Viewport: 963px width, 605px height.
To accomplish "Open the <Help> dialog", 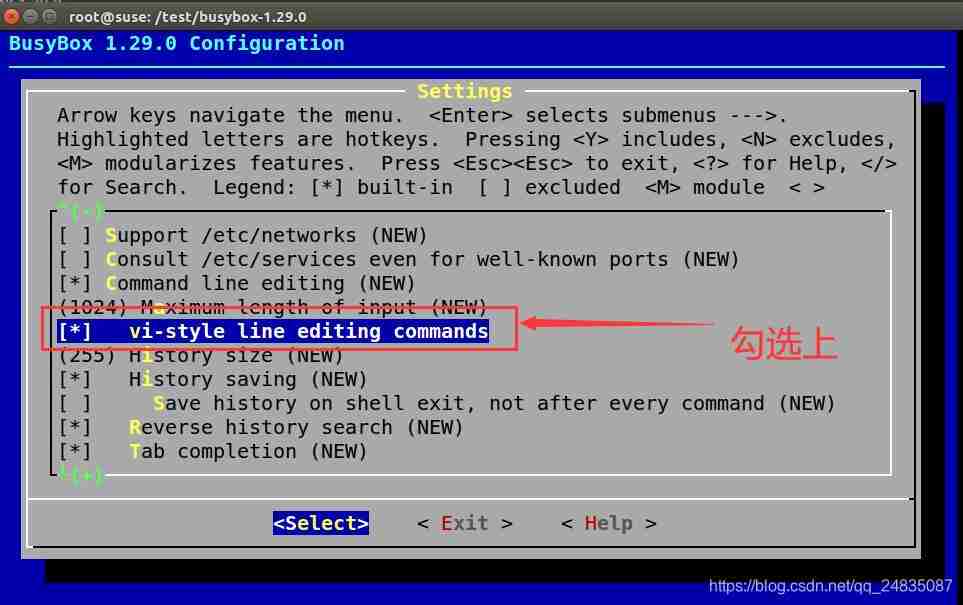I will point(608,522).
